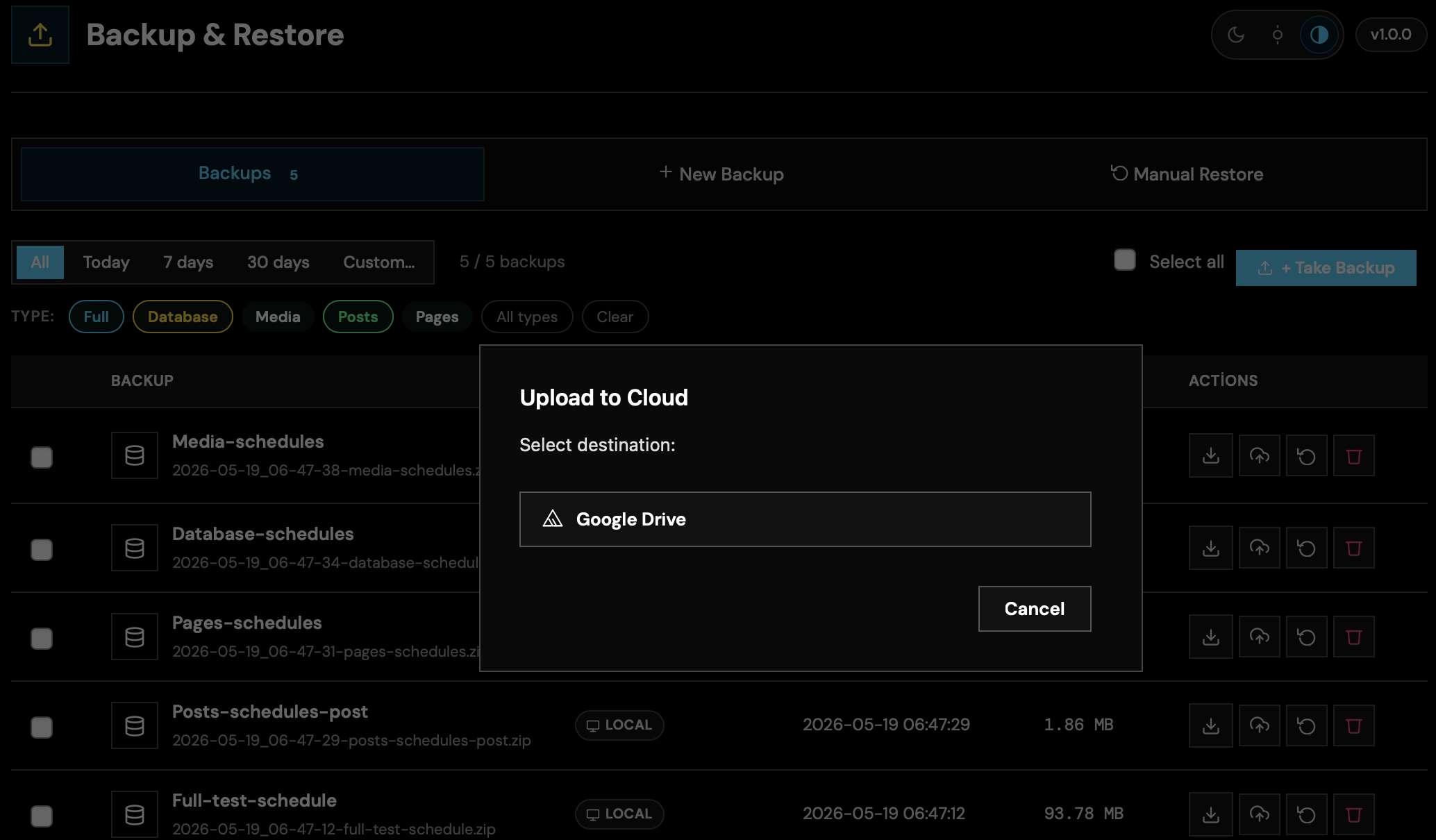Click the database icon beside Media-schedules
The height and width of the screenshot is (840, 1436).
click(135, 455)
